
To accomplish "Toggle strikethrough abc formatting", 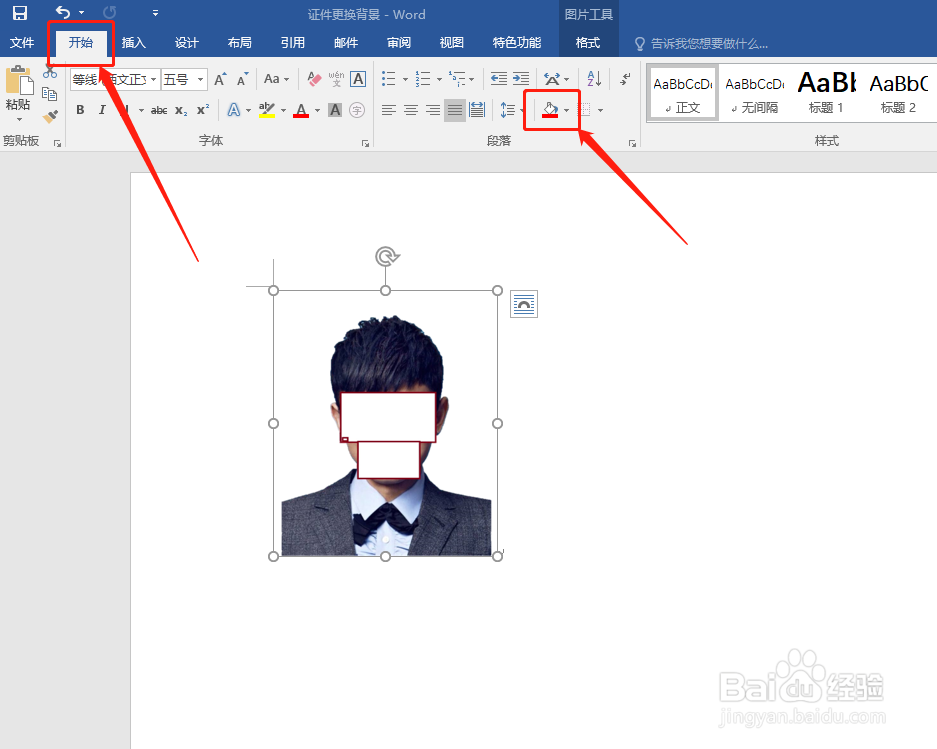I will click(x=158, y=110).
